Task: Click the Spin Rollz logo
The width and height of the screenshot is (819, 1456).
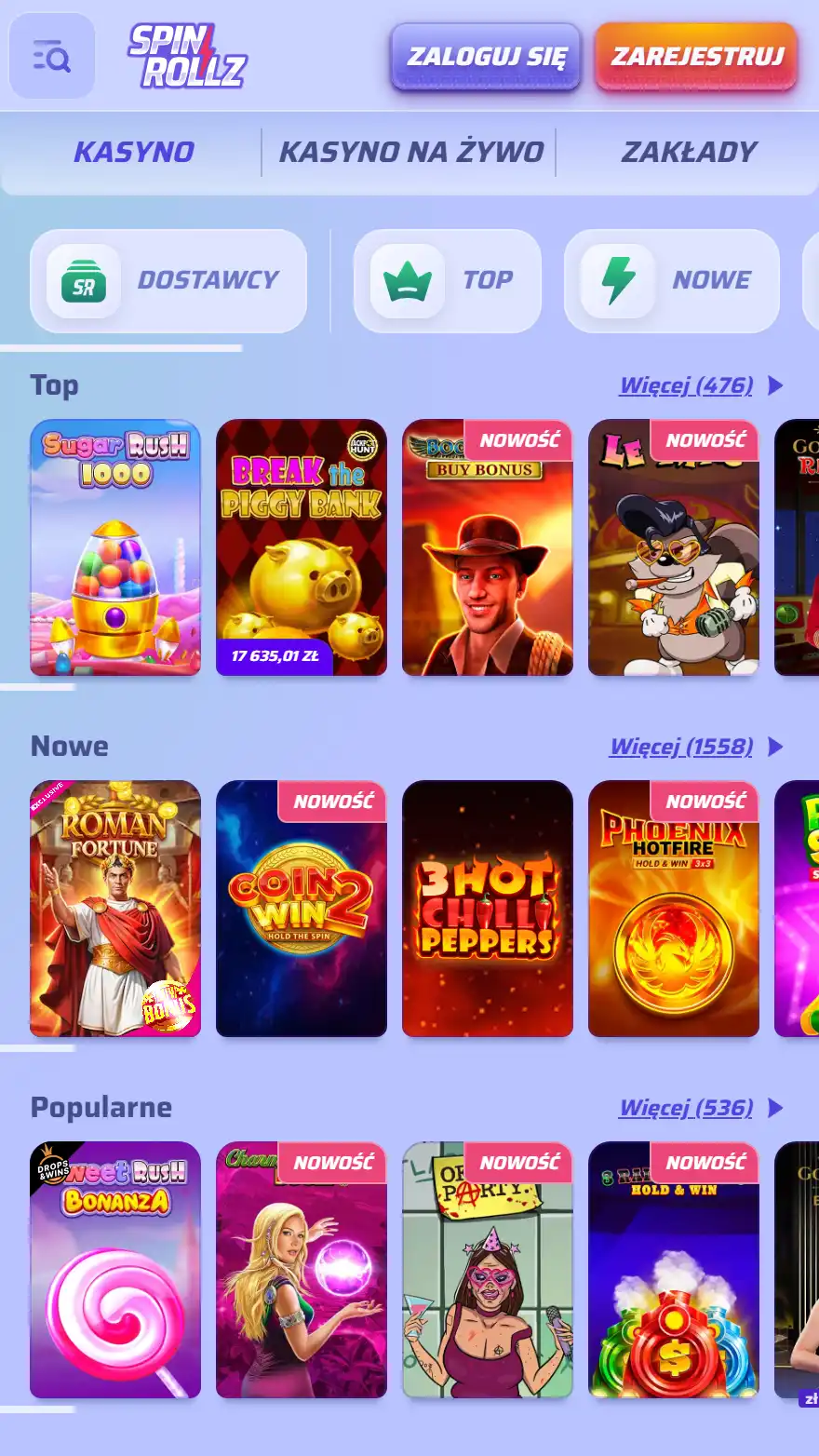Action: [187, 56]
